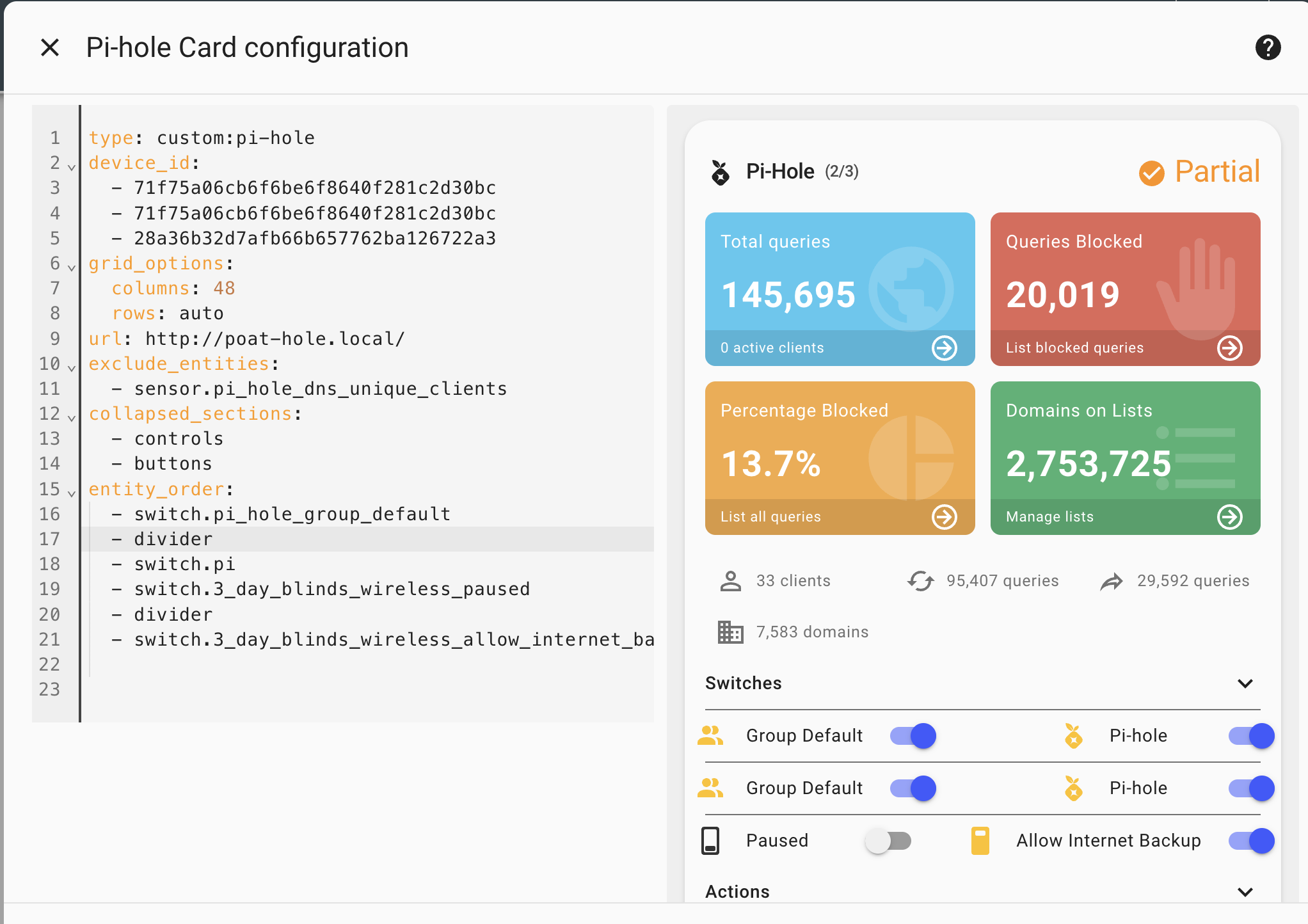Enable the Paused switch
This screenshot has height=924, width=1308.
pos(888,841)
